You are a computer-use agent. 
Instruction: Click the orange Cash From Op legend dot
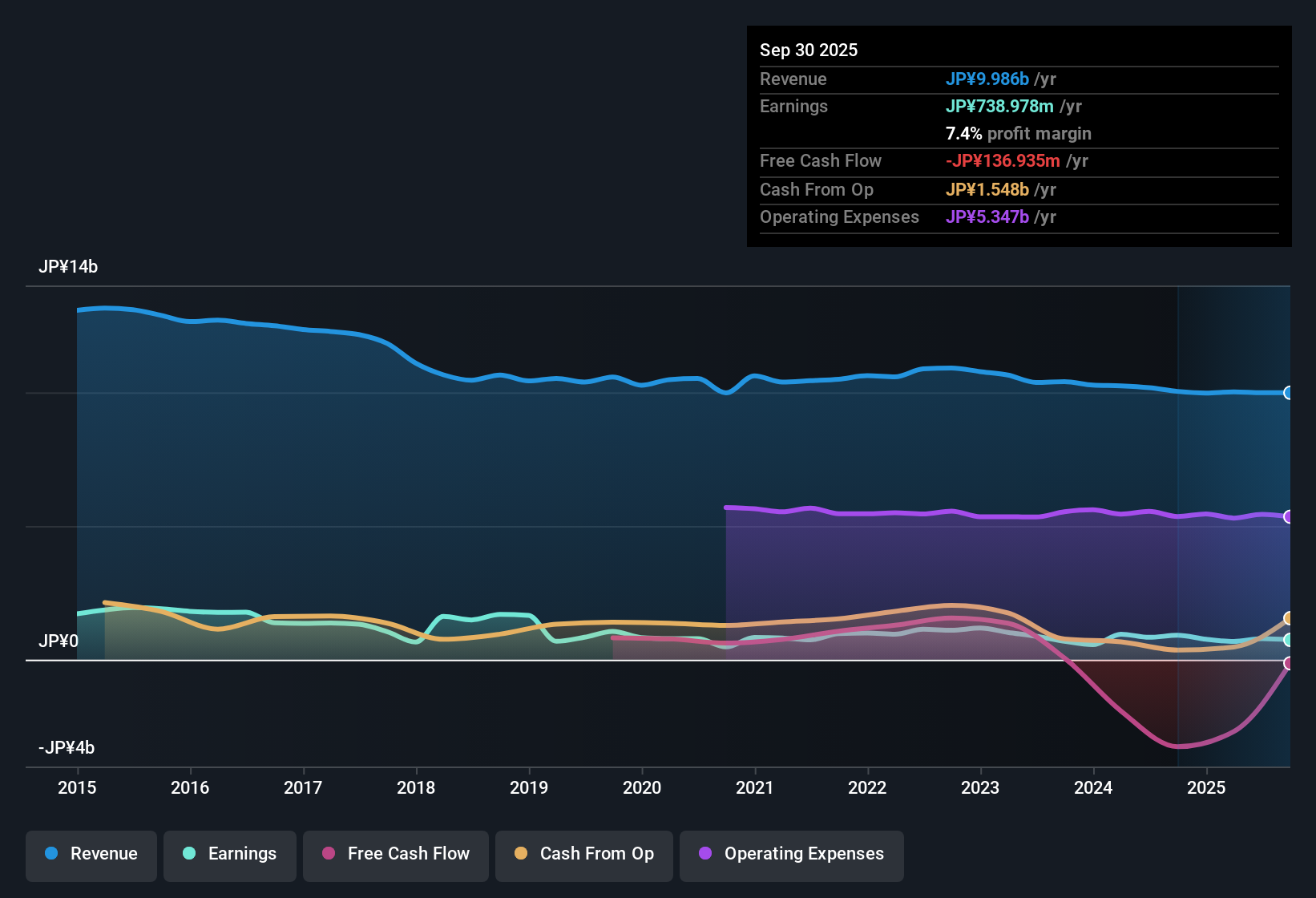point(521,854)
